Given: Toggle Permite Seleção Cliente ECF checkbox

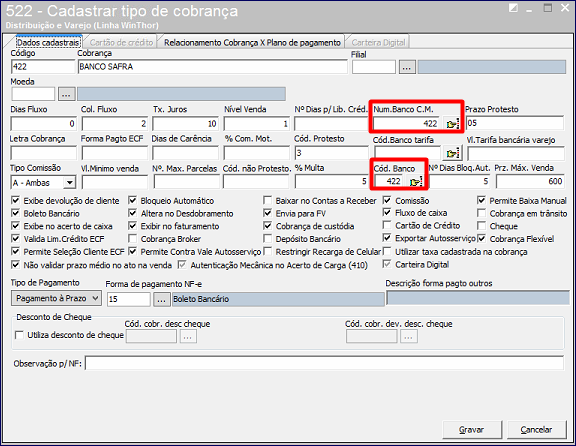Looking at the screenshot, I should [15, 252].
